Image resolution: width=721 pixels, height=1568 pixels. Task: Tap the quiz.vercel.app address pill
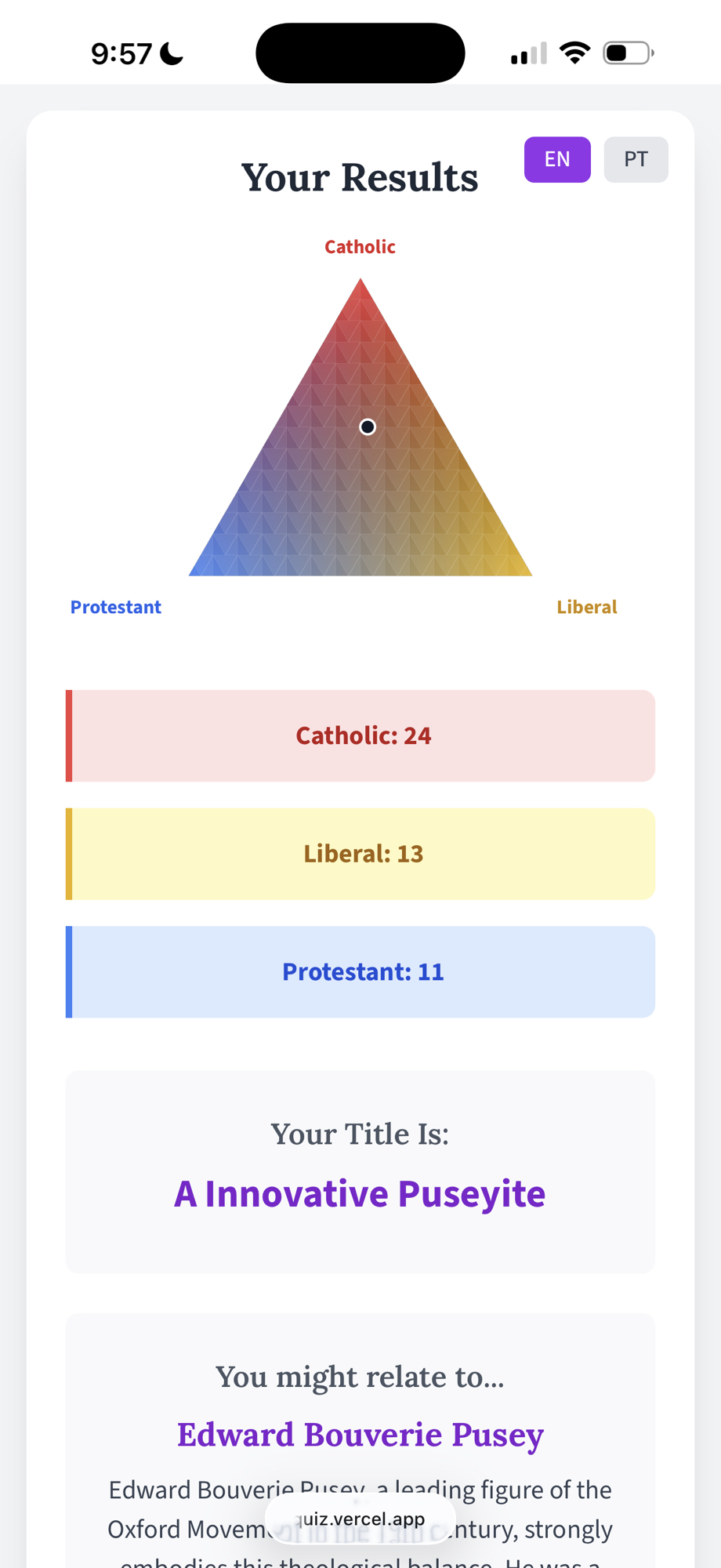point(360,1519)
